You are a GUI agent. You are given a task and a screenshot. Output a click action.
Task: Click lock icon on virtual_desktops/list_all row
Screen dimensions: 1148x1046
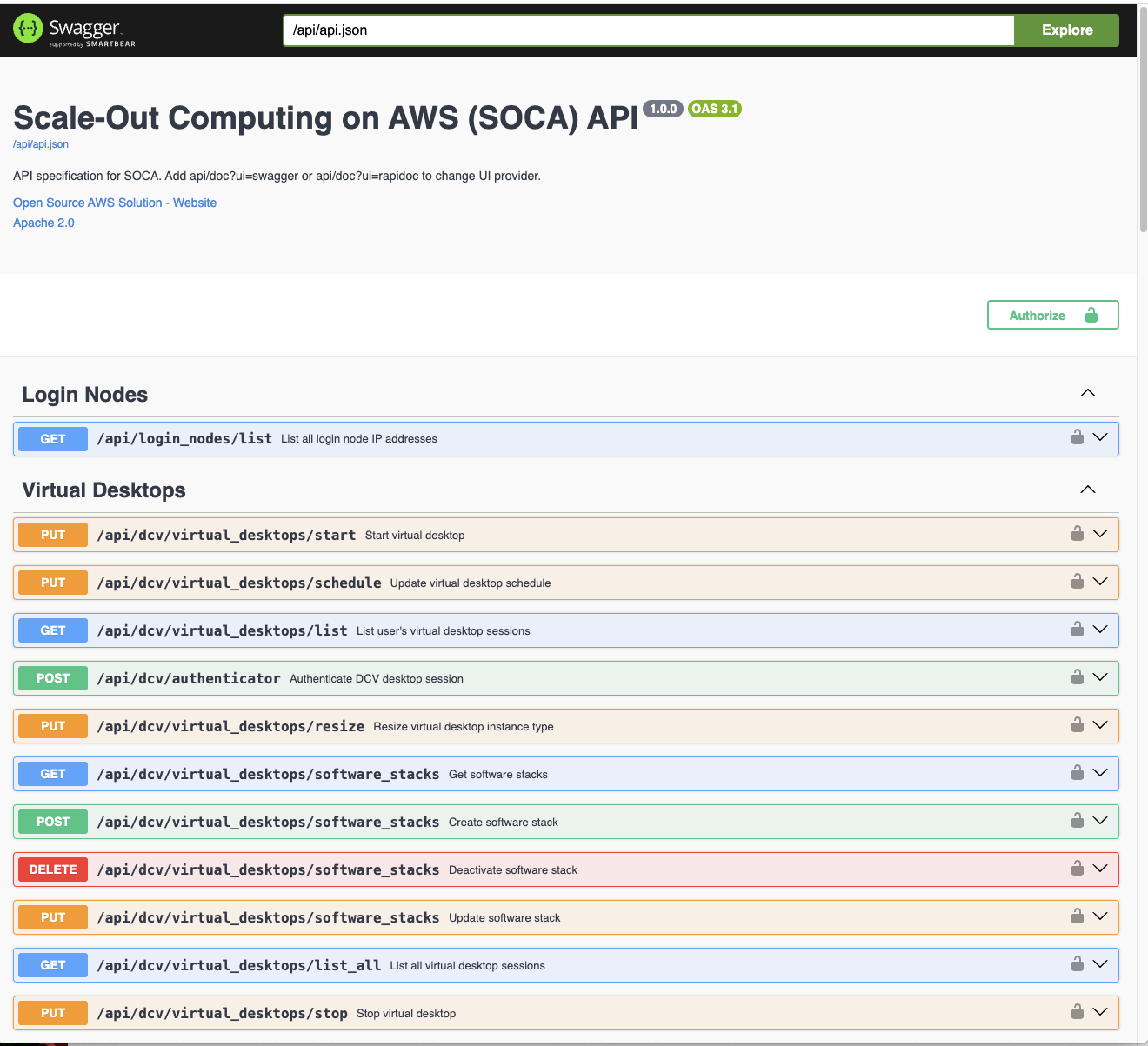[1077, 964]
